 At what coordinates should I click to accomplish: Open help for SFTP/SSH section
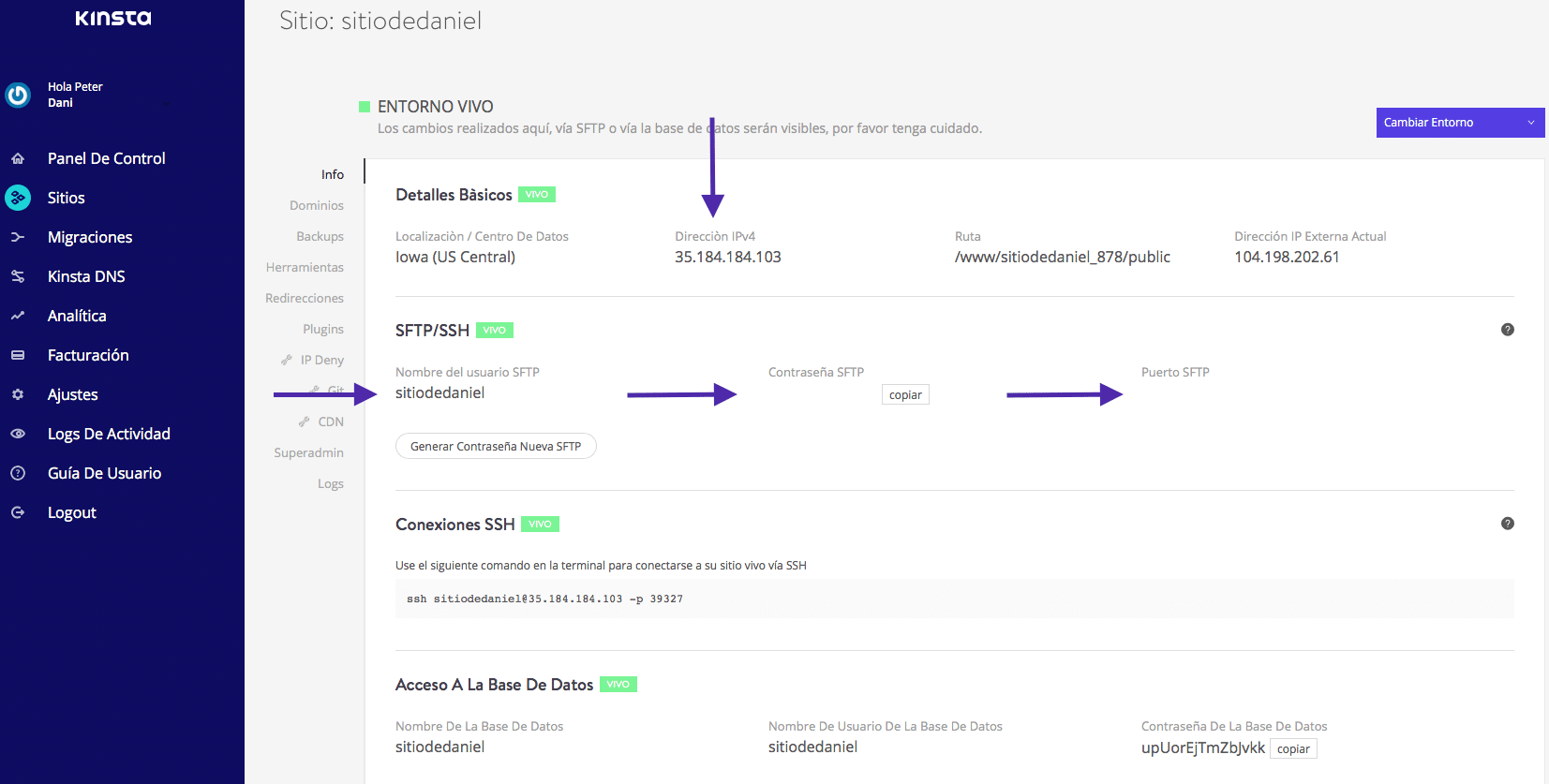pyautogui.click(x=1507, y=330)
